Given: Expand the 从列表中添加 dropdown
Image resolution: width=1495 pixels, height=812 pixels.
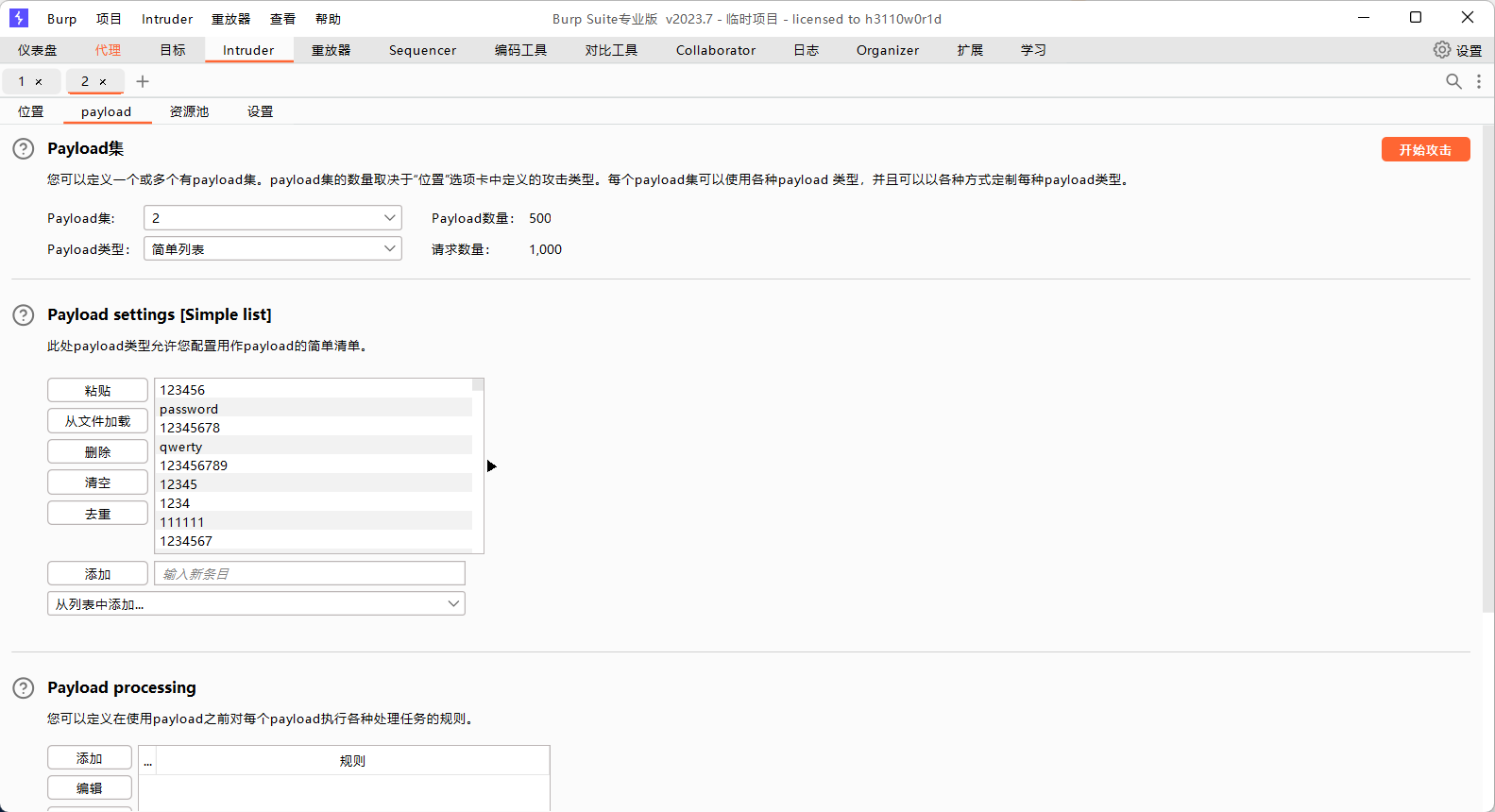Looking at the screenshot, I should point(256,603).
